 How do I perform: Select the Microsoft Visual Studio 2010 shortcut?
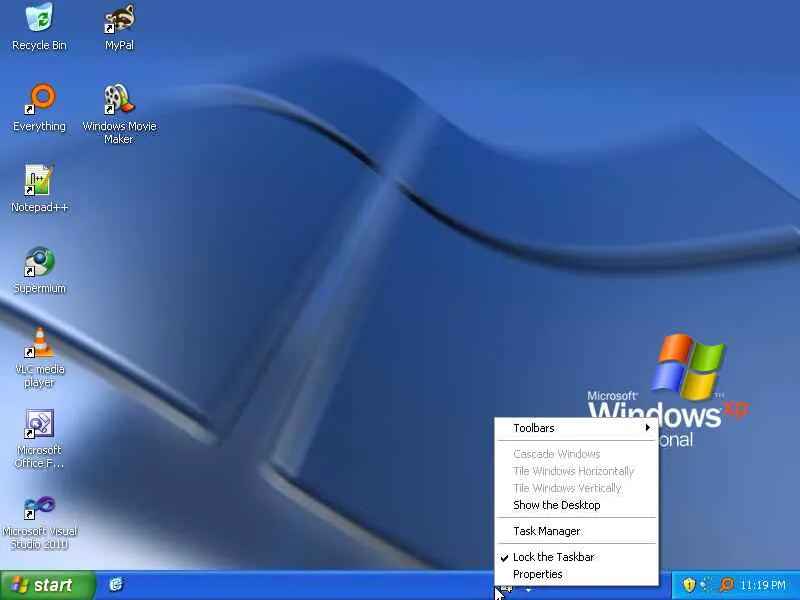tap(39, 522)
